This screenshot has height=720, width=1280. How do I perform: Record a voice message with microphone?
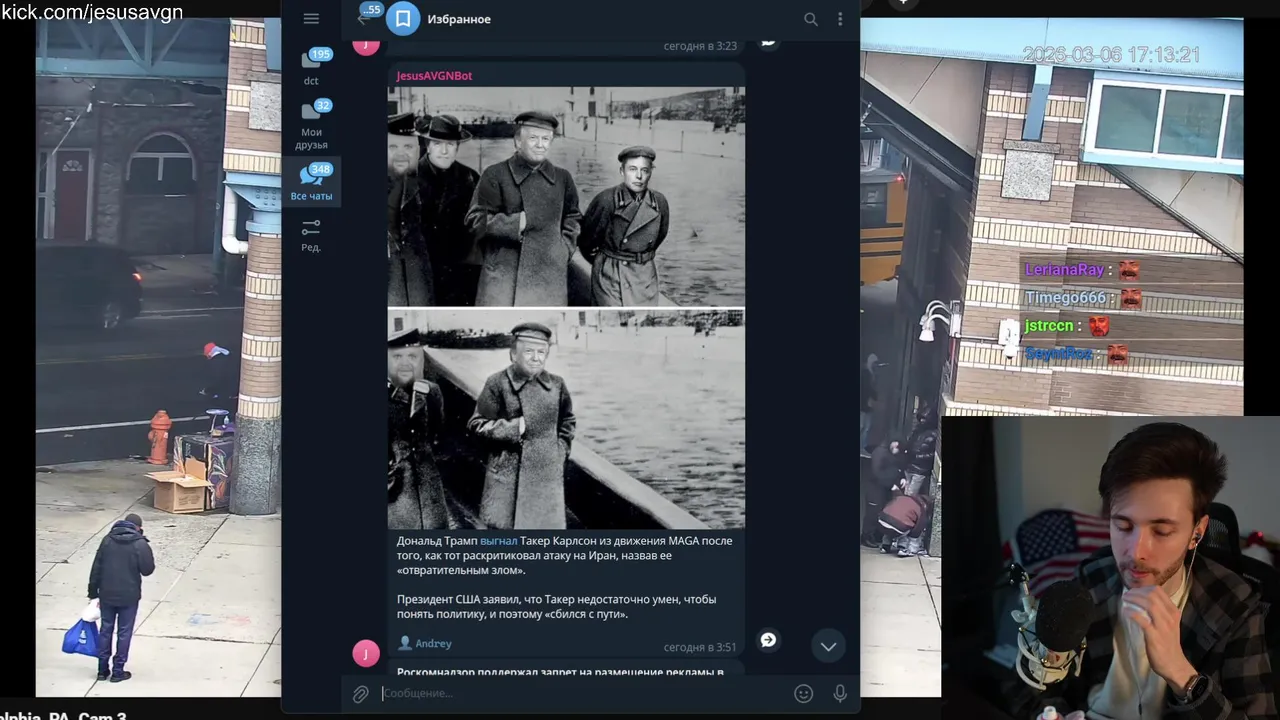pyautogui.click(x=840, y=693)
